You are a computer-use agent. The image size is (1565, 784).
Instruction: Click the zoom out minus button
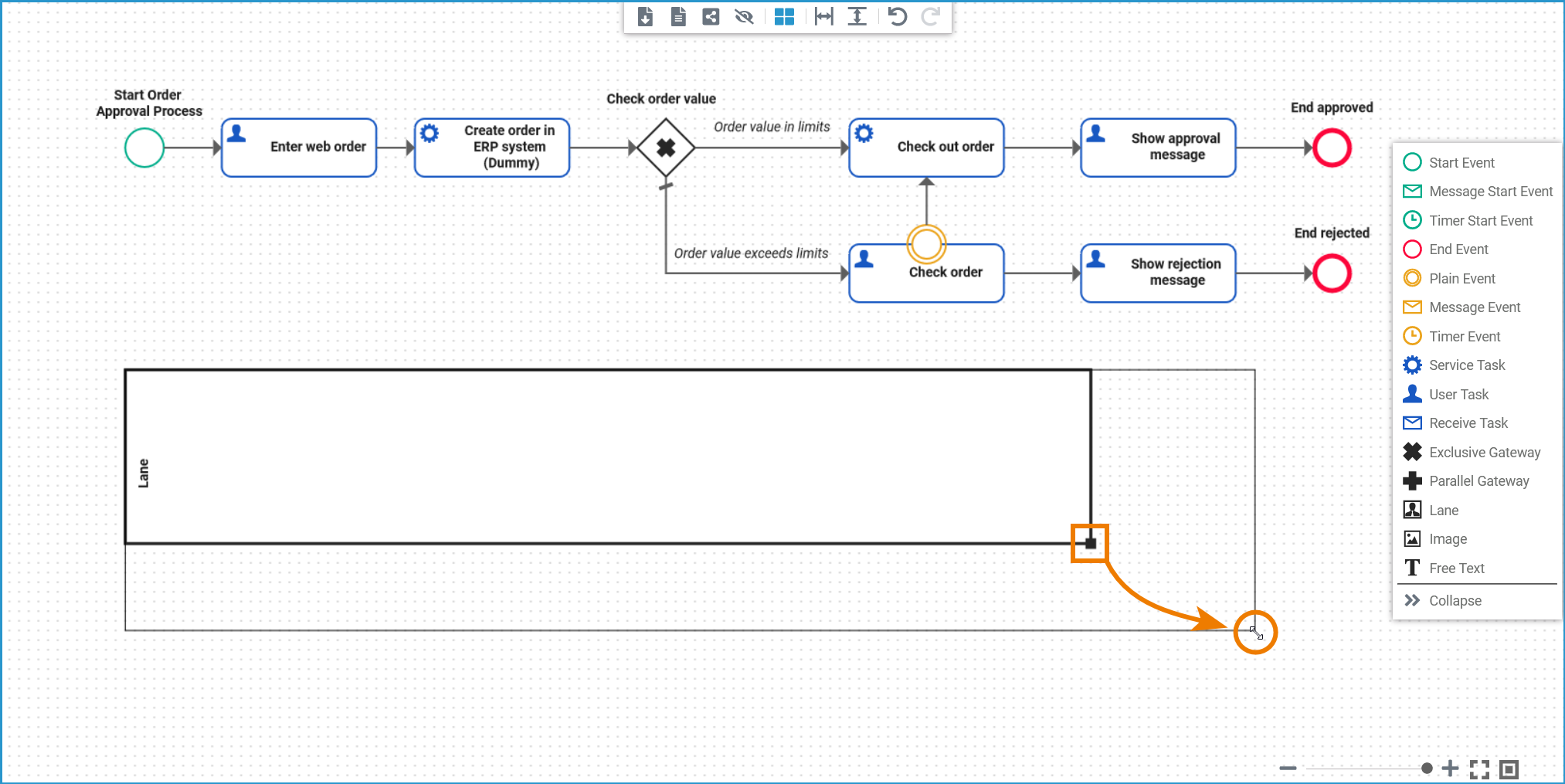1288,768
